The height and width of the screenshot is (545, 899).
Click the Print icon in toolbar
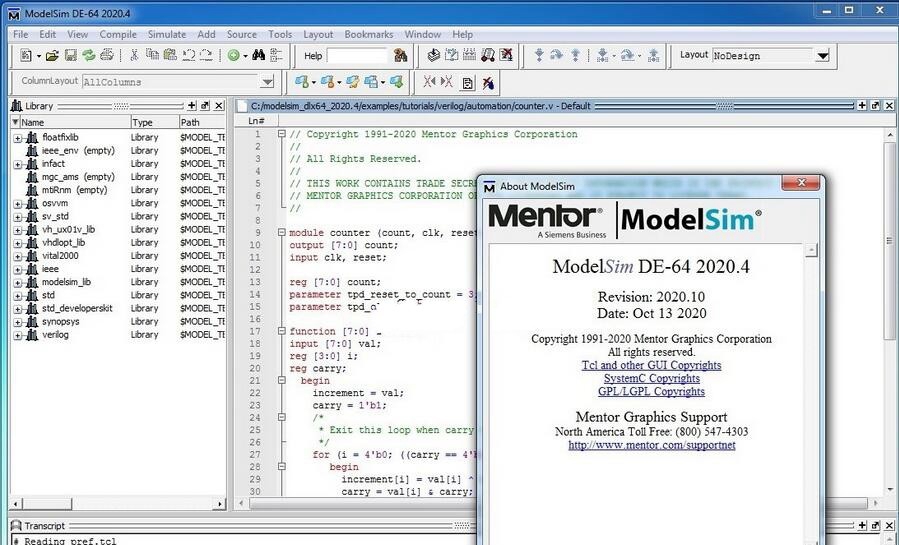107,56
